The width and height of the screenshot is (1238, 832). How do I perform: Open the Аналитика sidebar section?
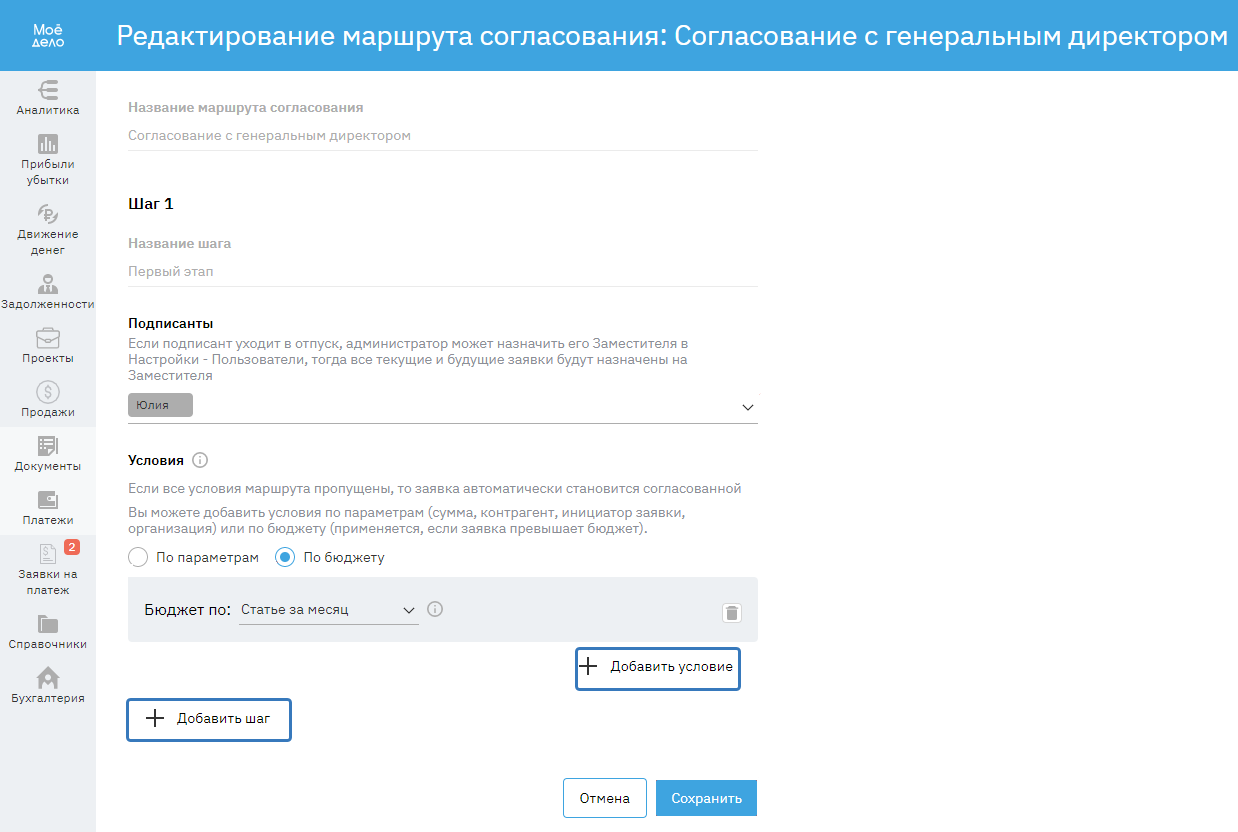pos(48,97)
